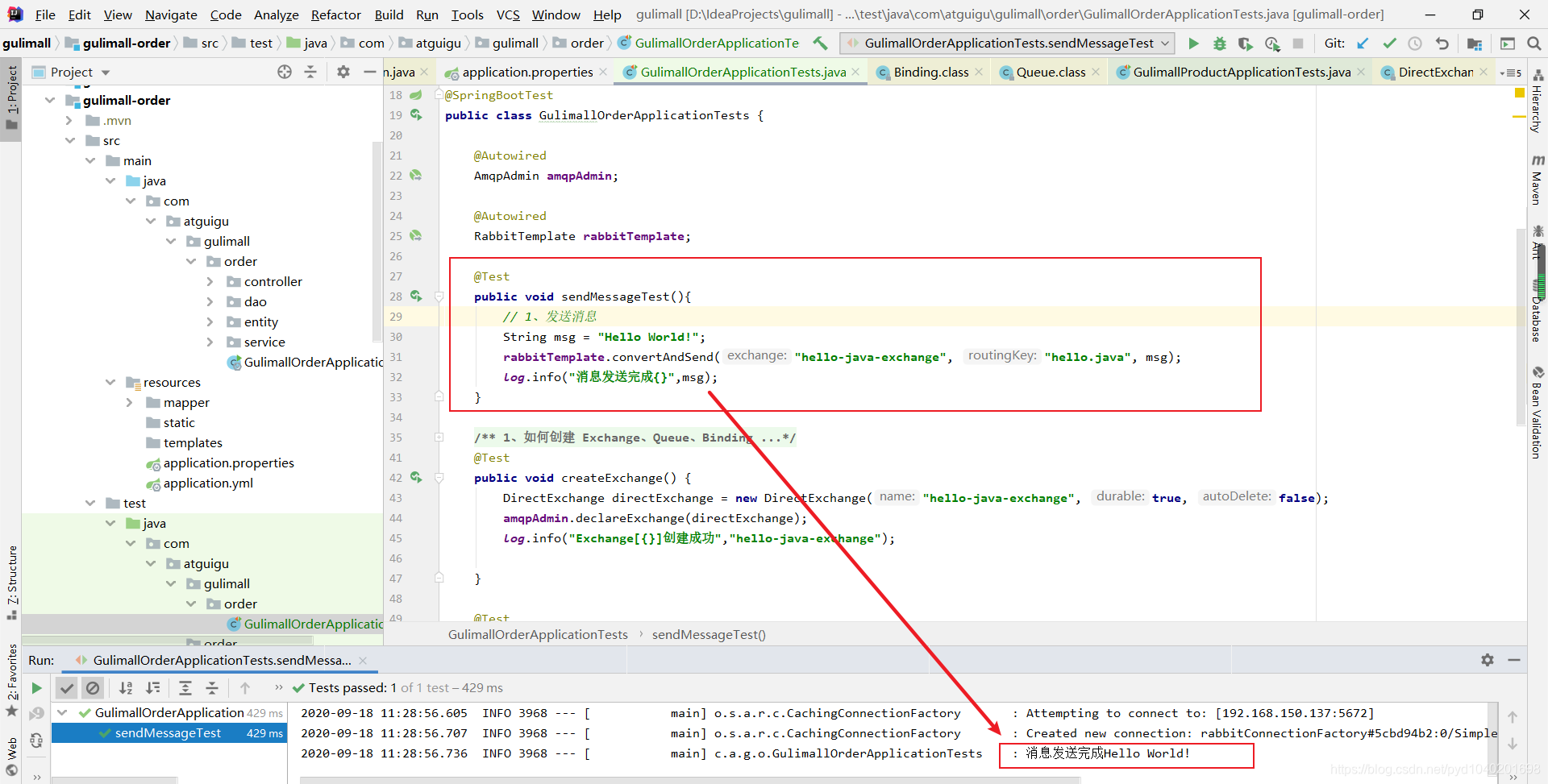Click the Git Rollback arrow icon
Screen dimensions: 1548x784
tap(1442, 44)
